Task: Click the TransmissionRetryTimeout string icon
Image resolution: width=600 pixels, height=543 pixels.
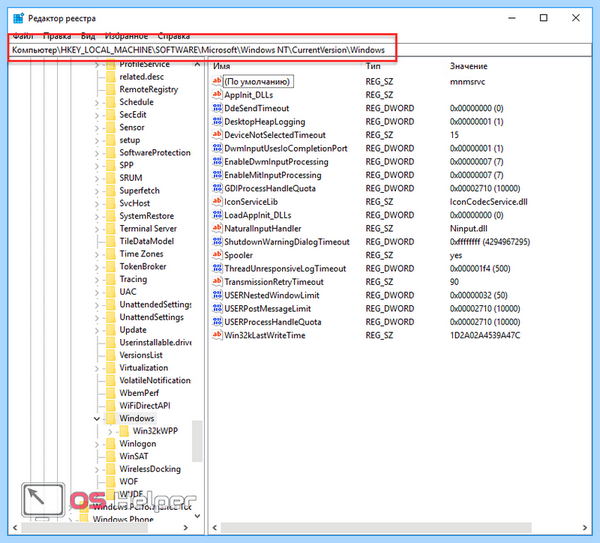Action: click(217, 282)
